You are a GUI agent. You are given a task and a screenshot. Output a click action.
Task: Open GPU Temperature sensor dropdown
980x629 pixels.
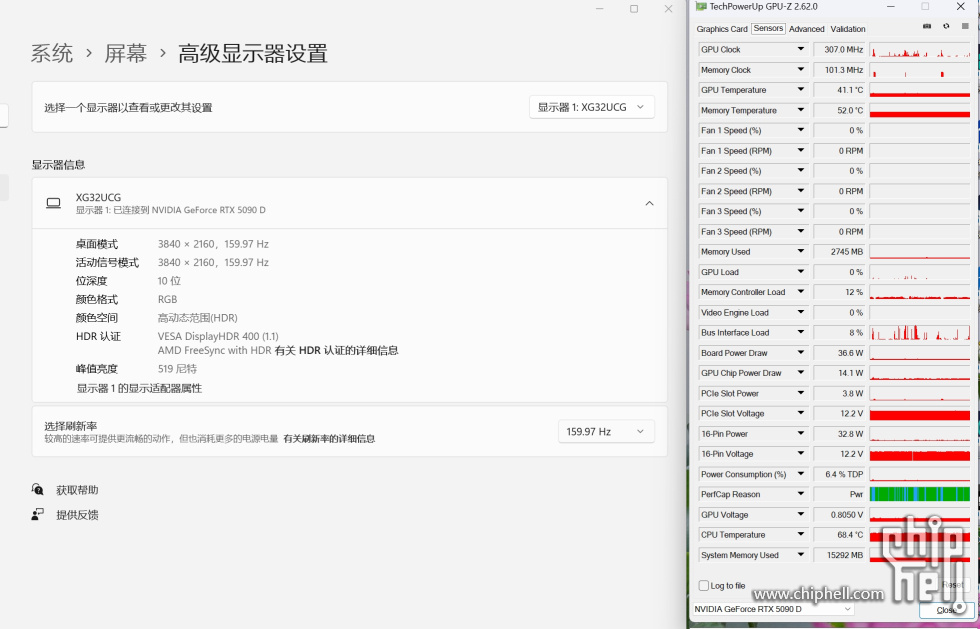click(x=800, y=90)
